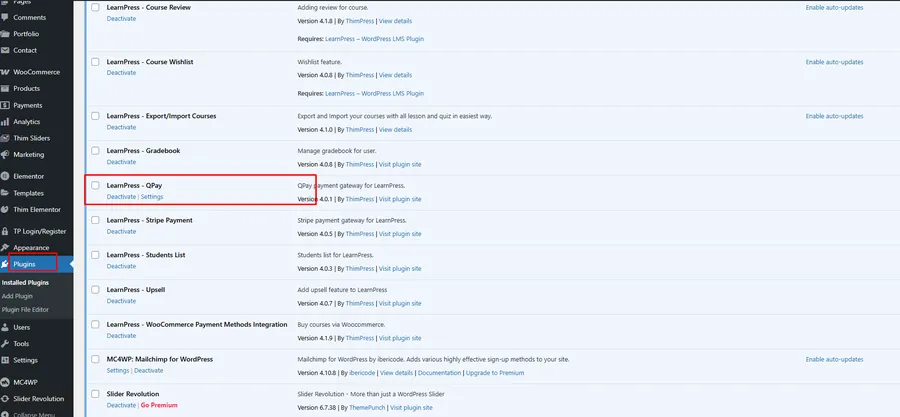This screenshot has width=900, height=417.
Task: Open Settings via its sidebar icon
Action: coord(6,360)
